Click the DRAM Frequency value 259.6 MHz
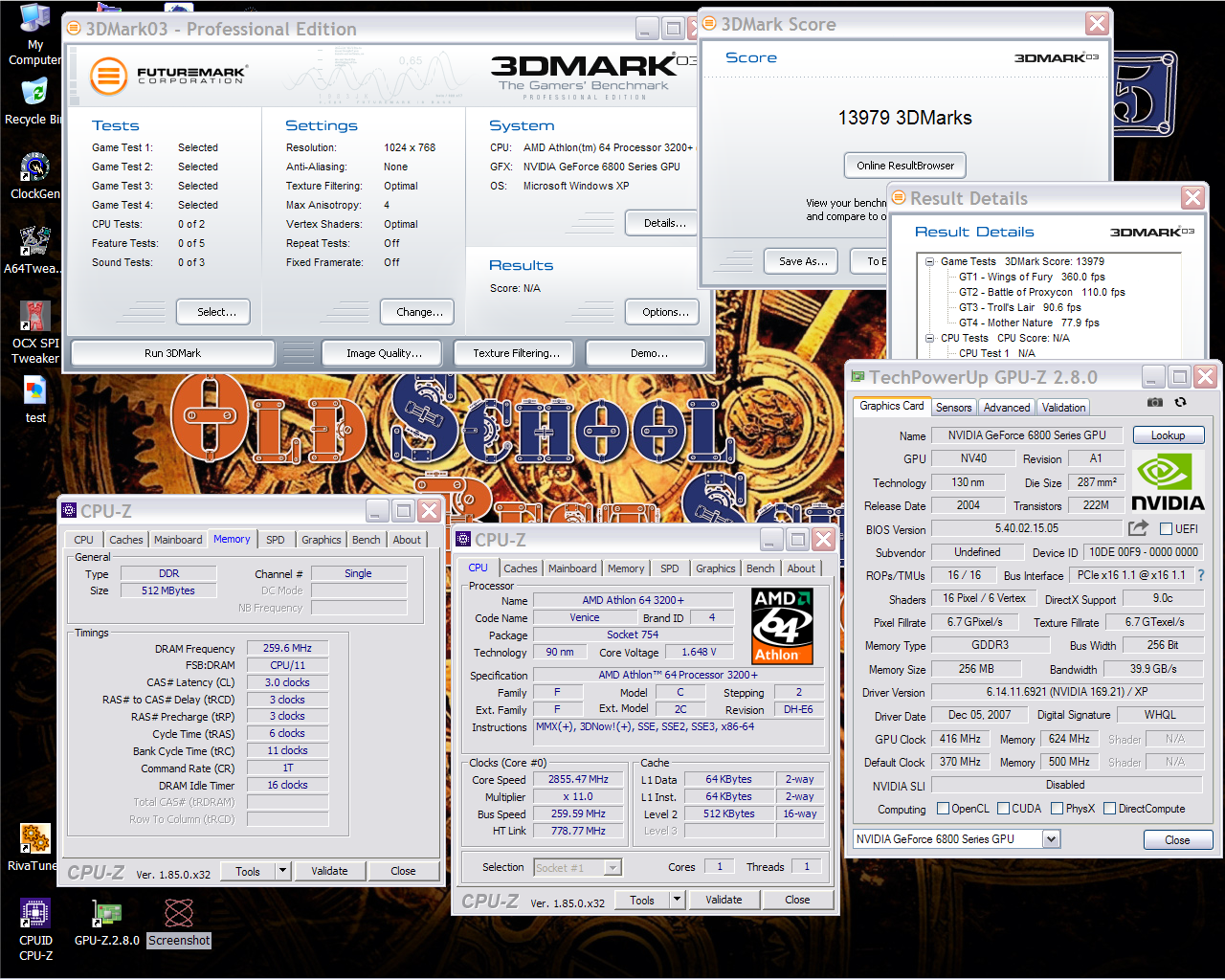 [287, 648]
